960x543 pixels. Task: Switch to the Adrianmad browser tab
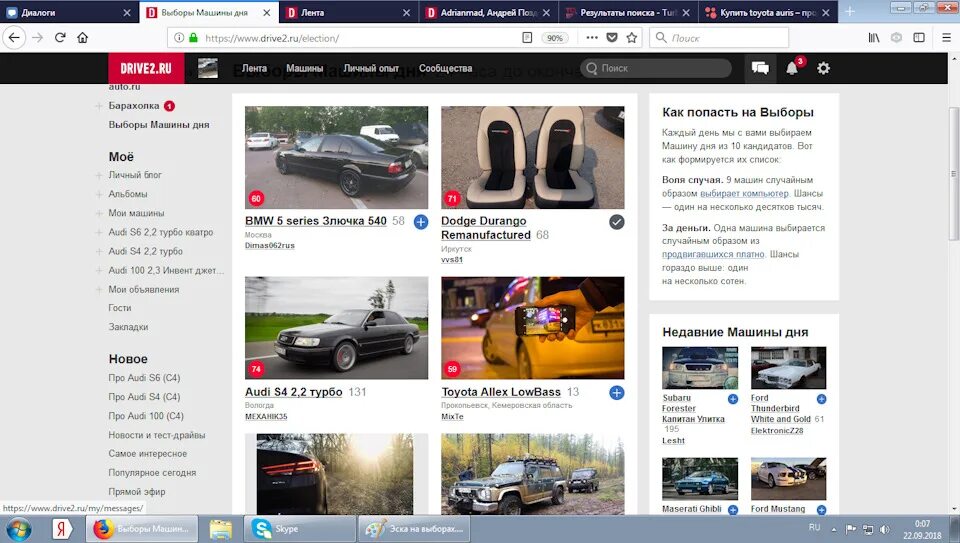489,12
